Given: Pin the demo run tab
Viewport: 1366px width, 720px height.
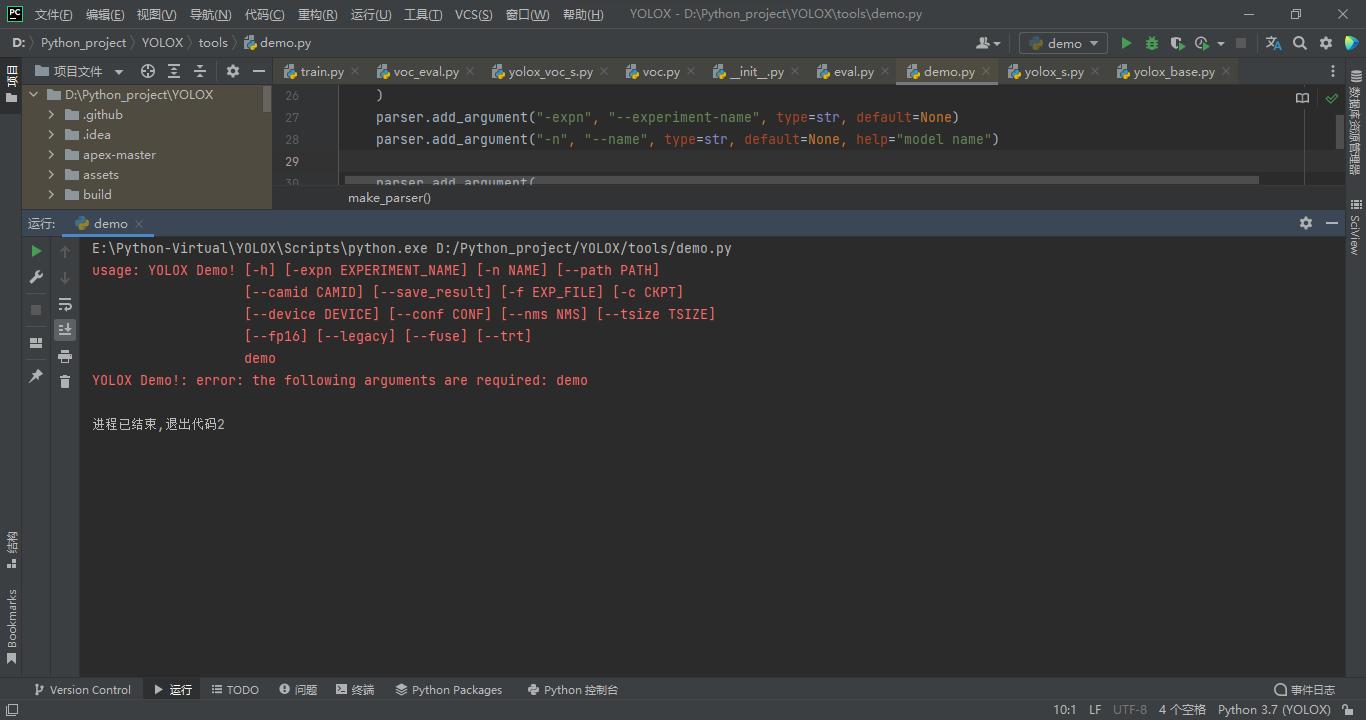Looking at the screenshot, I should (35, 375).
